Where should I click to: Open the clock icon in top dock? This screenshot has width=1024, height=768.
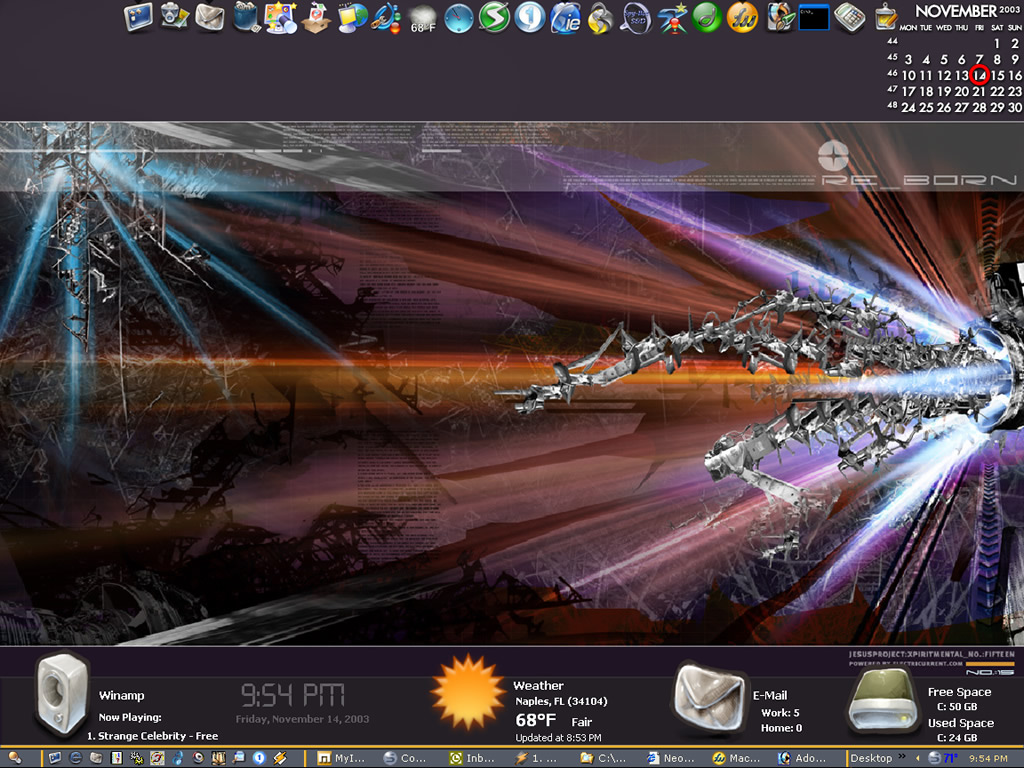tap(458, 17)
